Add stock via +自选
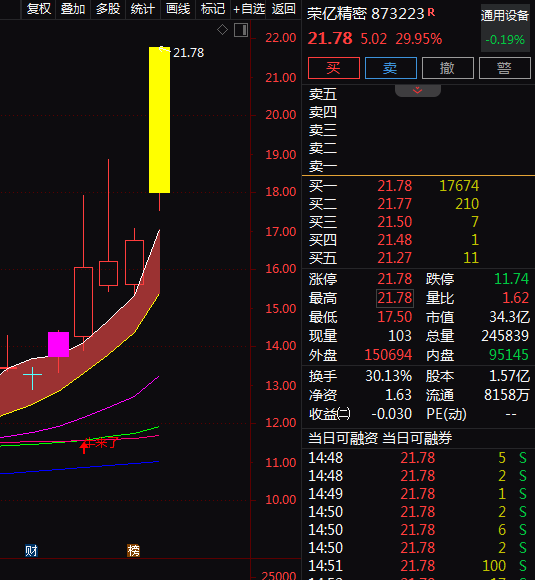This screenshot has width=535, height=580. (x=249, y=9)
